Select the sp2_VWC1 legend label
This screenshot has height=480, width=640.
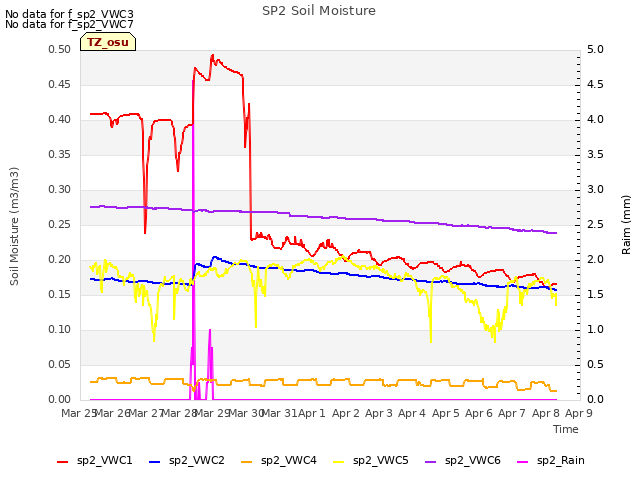point(104,460)
